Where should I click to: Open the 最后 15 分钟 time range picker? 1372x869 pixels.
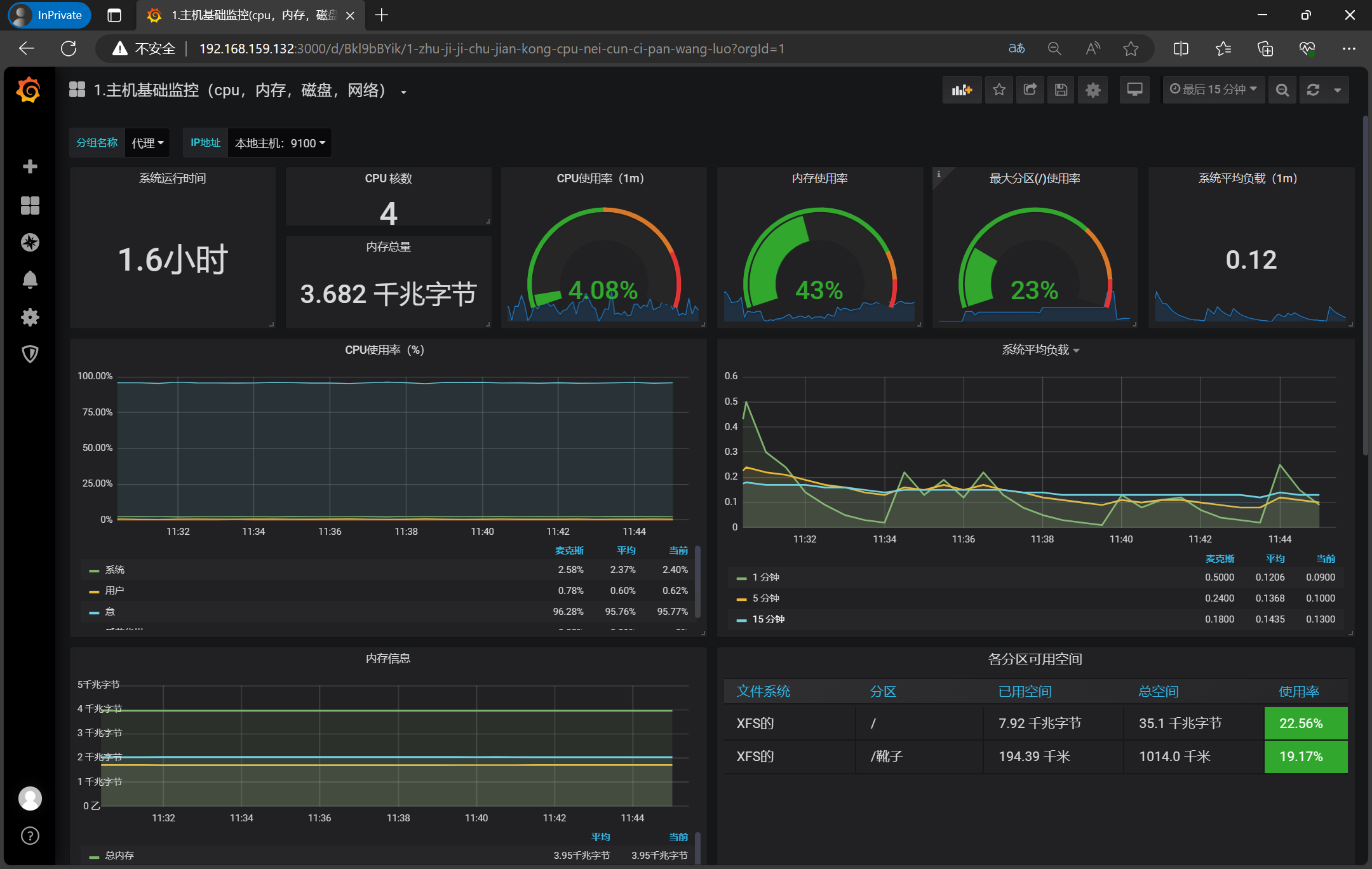[x=1213, y=90]
